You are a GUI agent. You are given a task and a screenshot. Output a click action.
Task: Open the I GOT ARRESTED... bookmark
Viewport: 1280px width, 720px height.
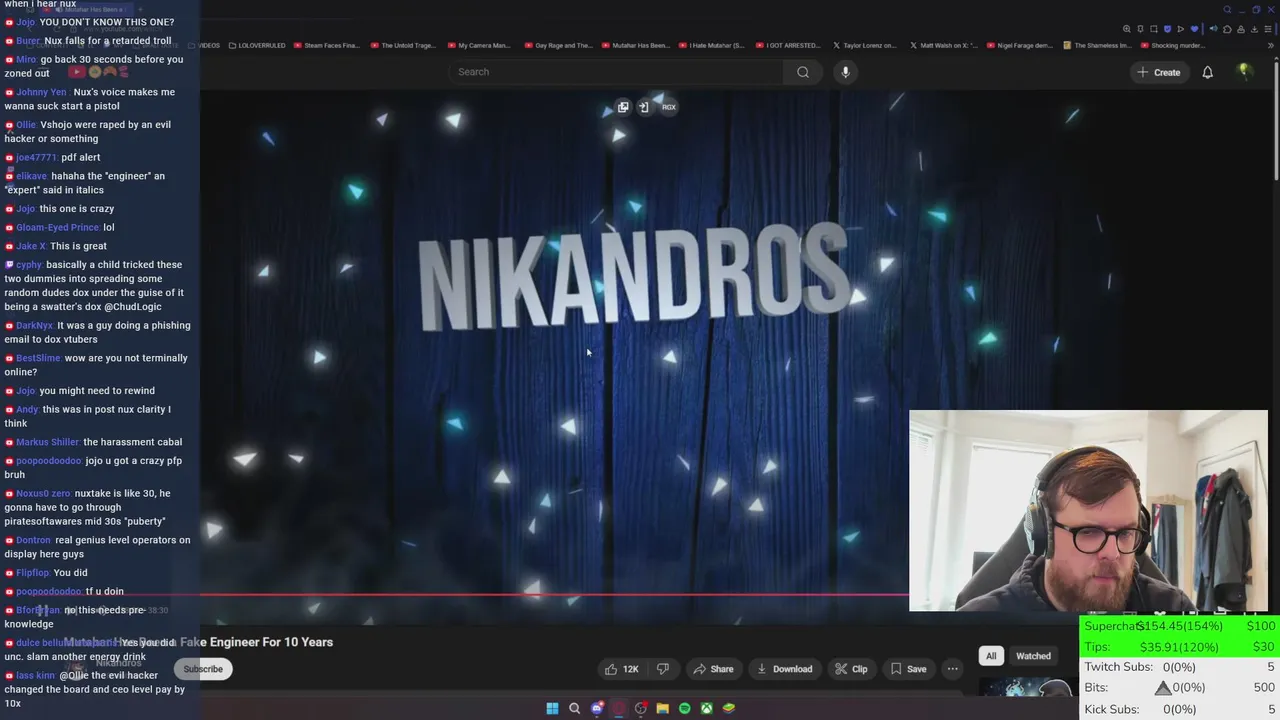coord(787,46)
